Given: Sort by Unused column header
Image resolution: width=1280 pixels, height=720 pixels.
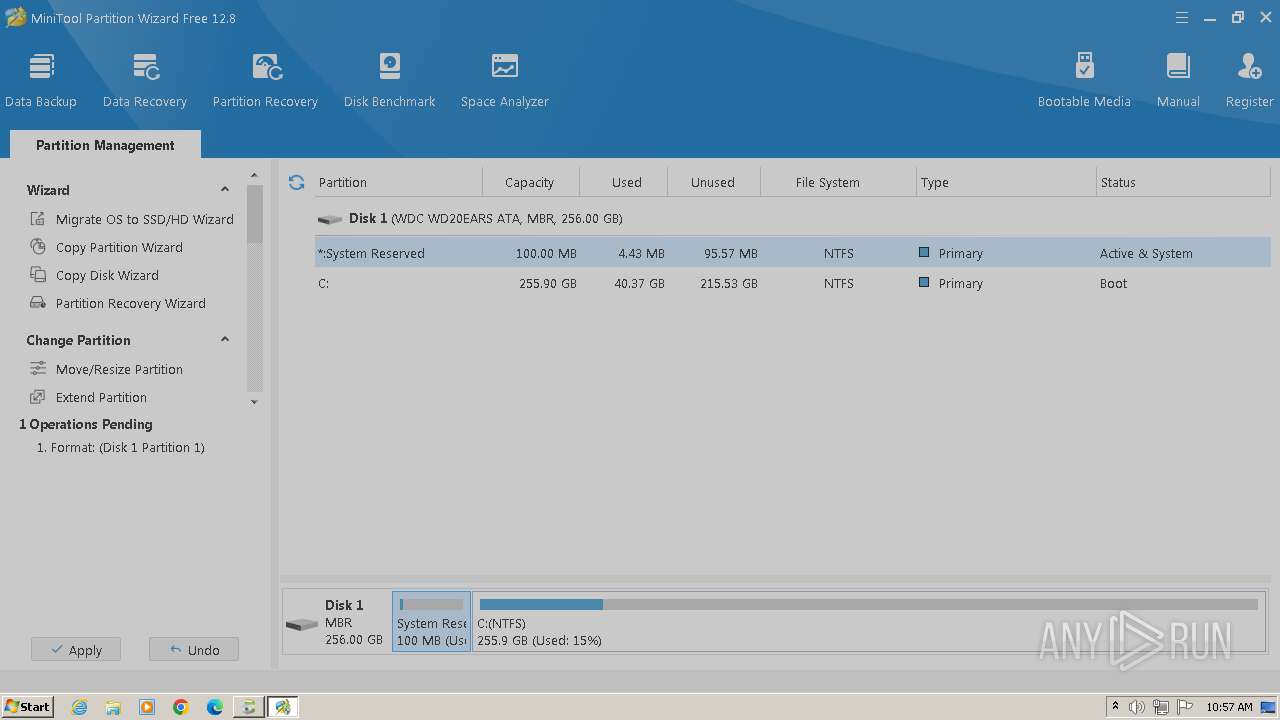Looking at the screenshot, I should (713, 182).
